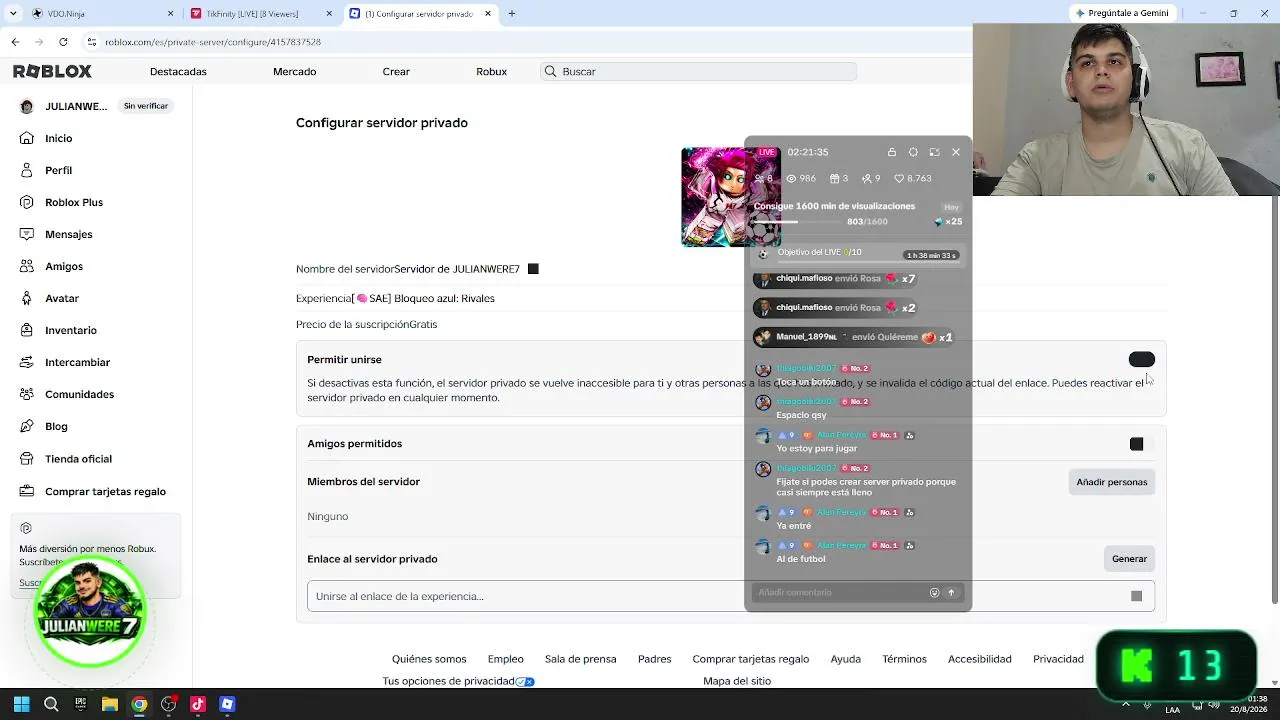Open the Ayuda footer link
Viewport: 1280px width, 720px height.
coord(846,659)
